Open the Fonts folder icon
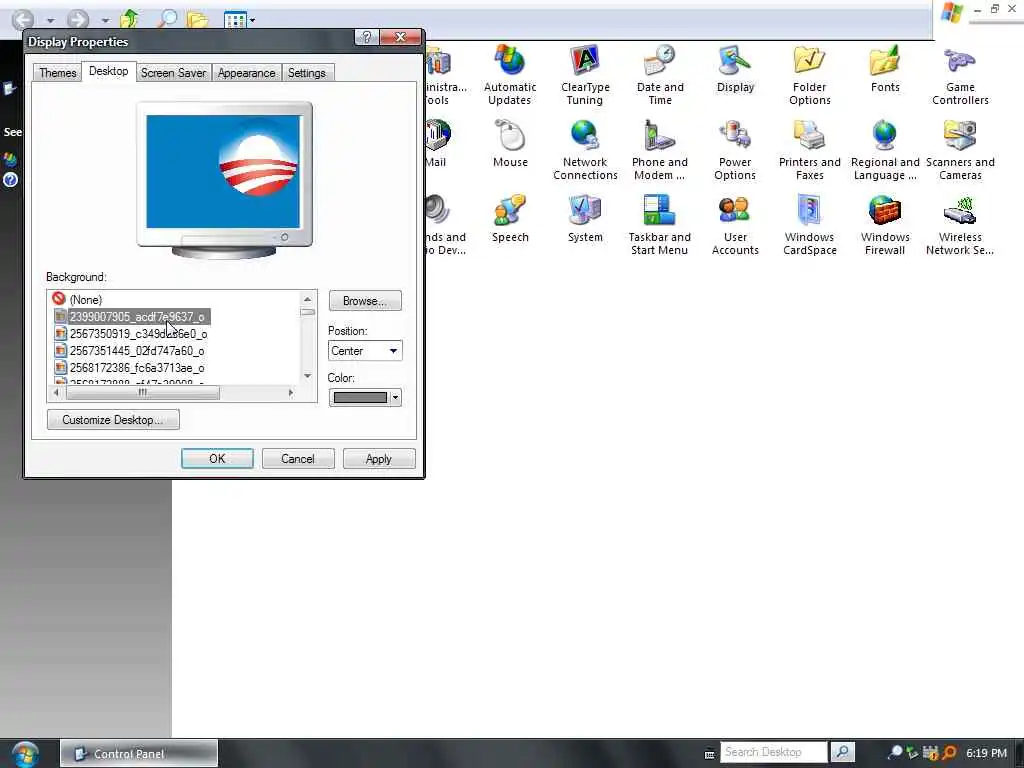Viewport: 1024px width, 768px height. (885, 69)
